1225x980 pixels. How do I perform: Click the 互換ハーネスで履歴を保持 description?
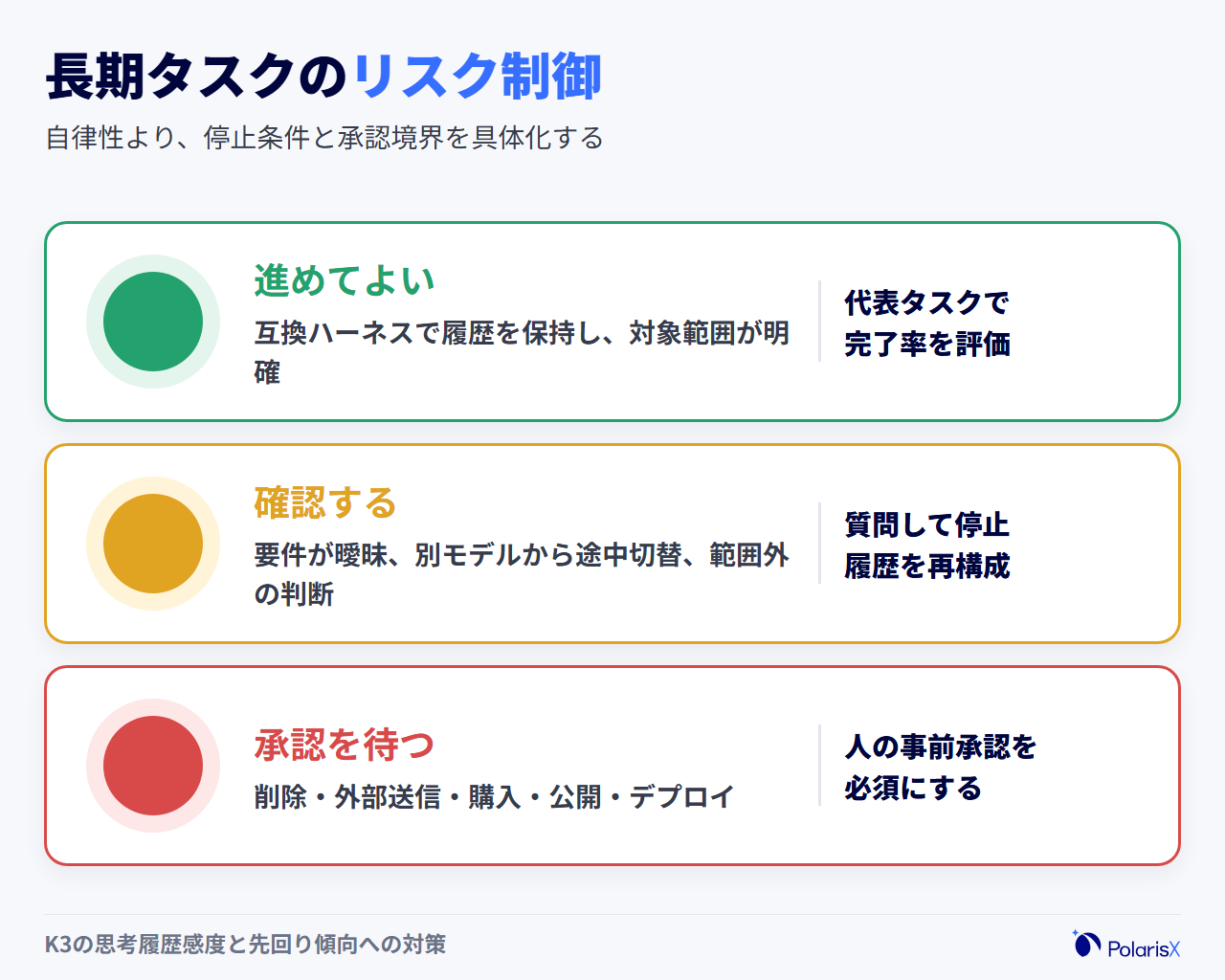pyautogui.click(x=522, y=351)
